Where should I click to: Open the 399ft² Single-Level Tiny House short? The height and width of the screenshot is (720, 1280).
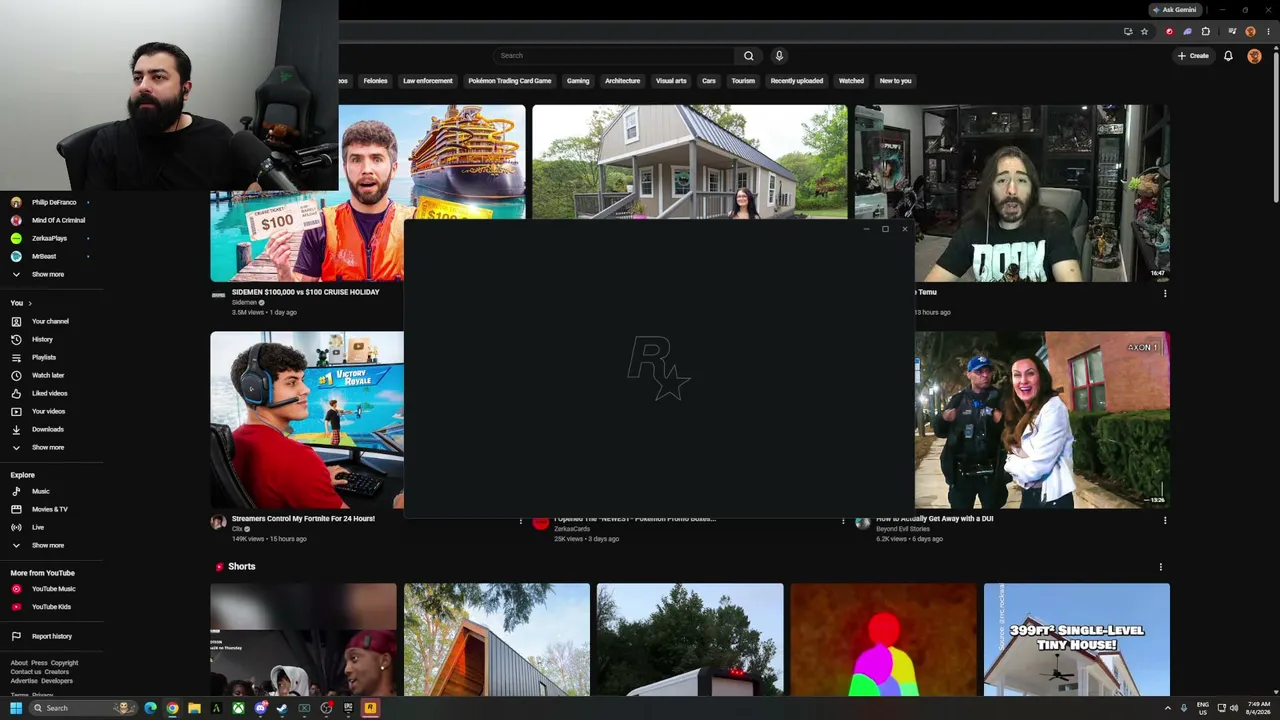pyautogui.click(x=1077, y=640)
